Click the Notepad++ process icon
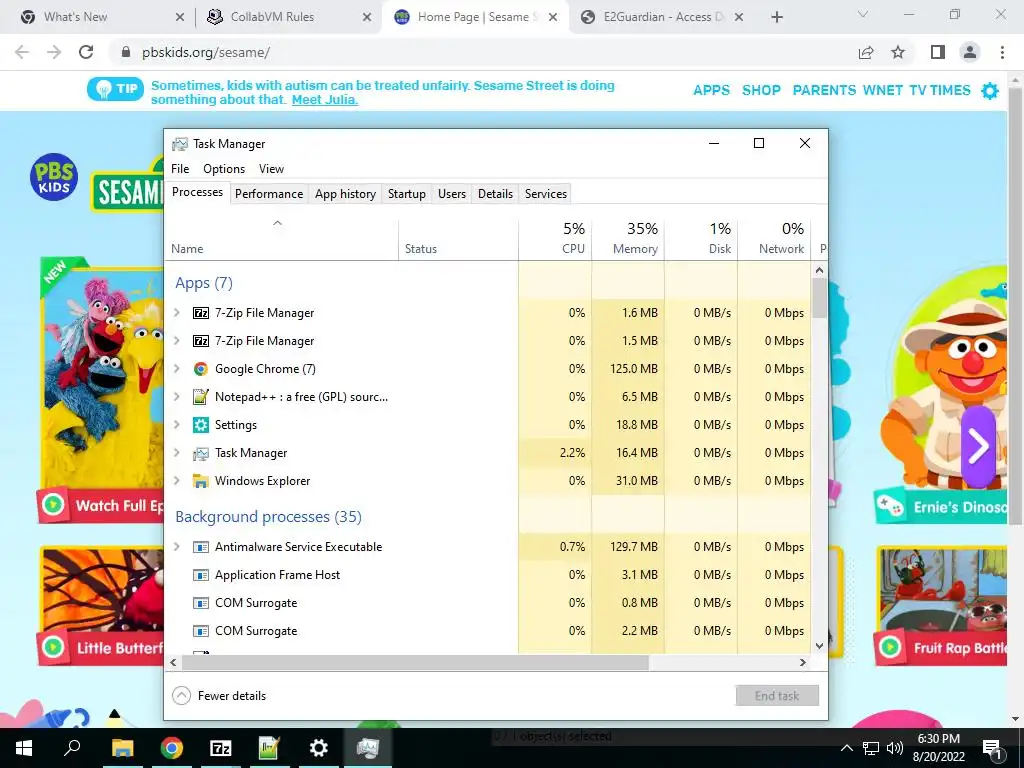 click(x=200, y=396)
